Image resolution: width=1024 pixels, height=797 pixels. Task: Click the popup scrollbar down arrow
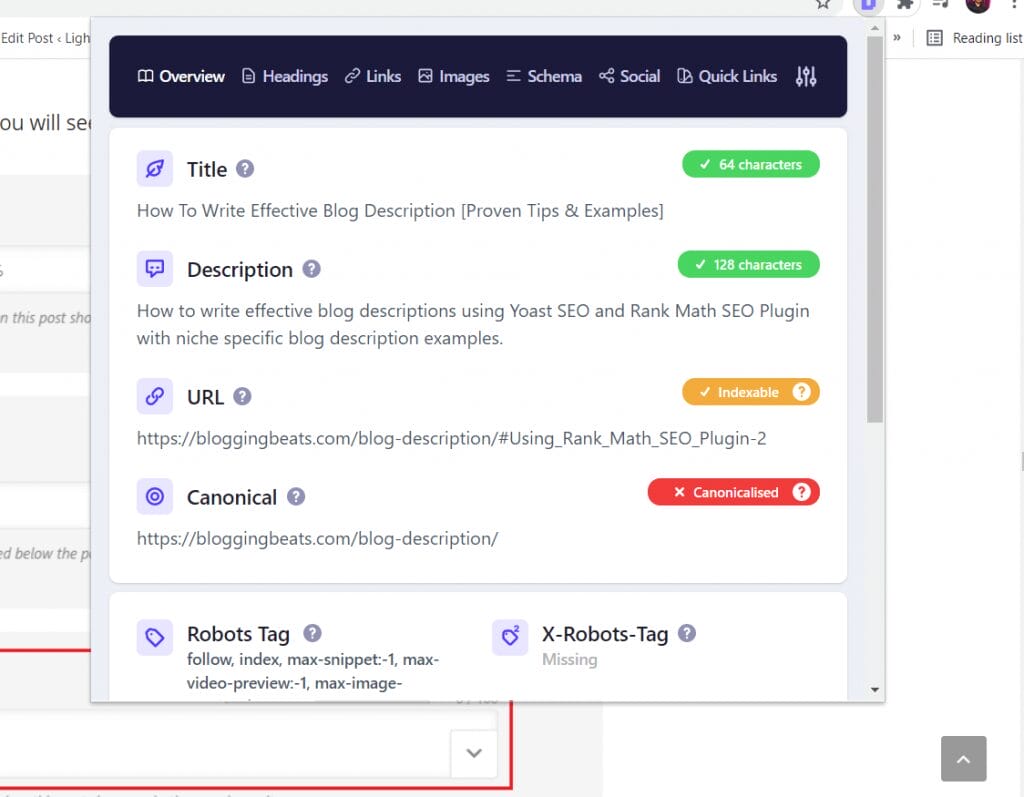(x=875, y=689)
